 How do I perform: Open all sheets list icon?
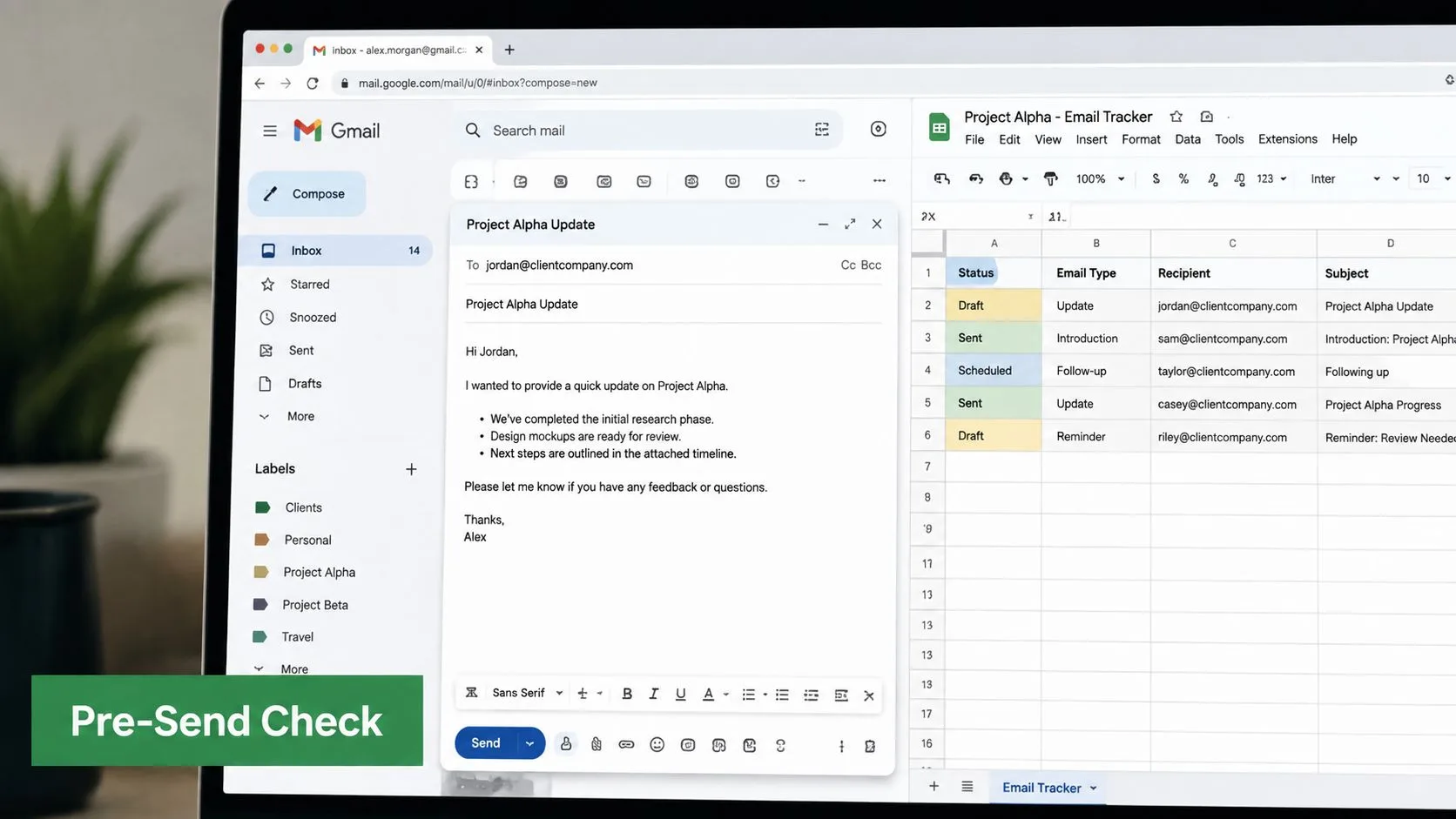(967, 787)
